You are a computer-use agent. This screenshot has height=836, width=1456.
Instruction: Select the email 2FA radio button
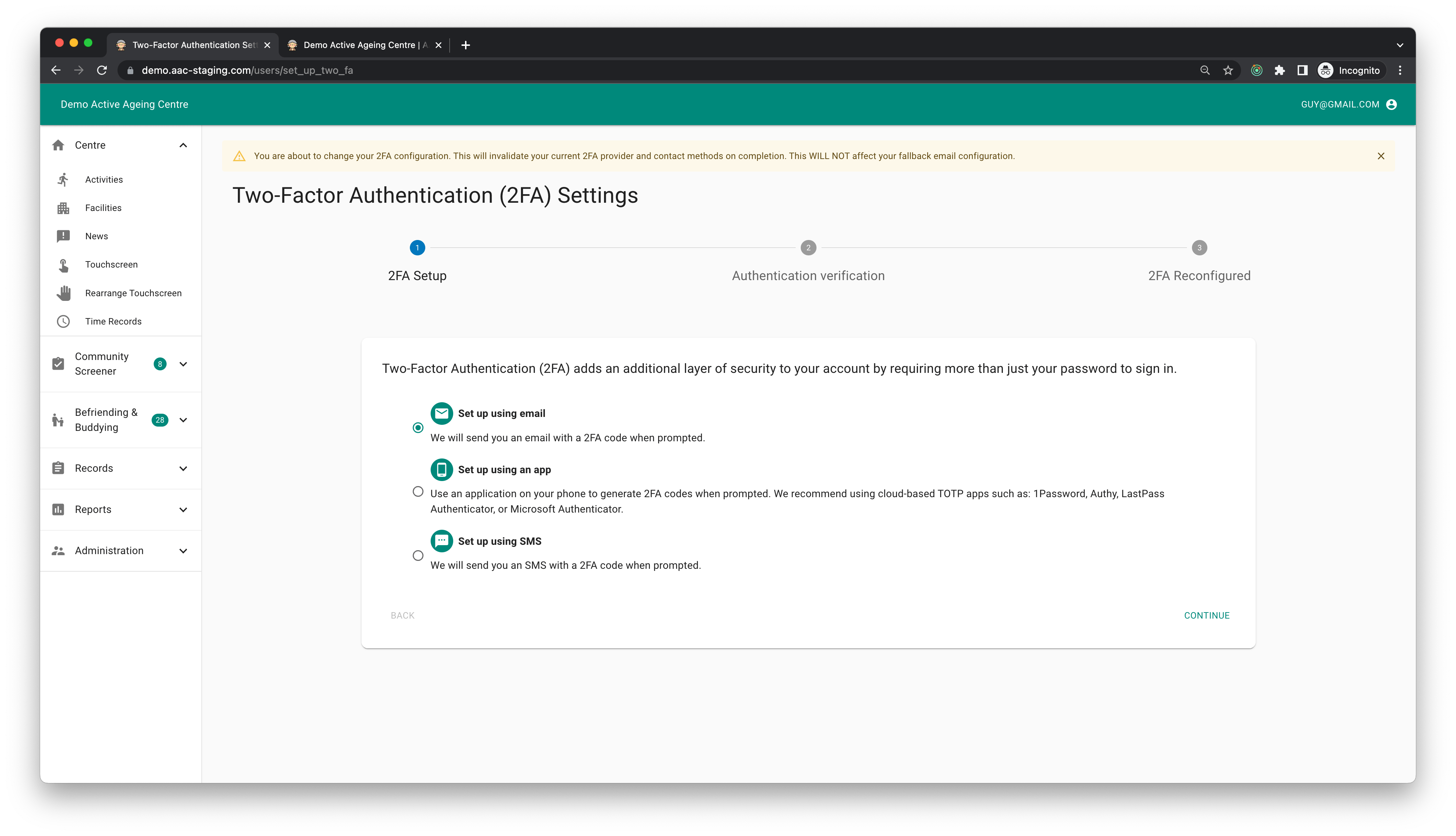point(418,428)
